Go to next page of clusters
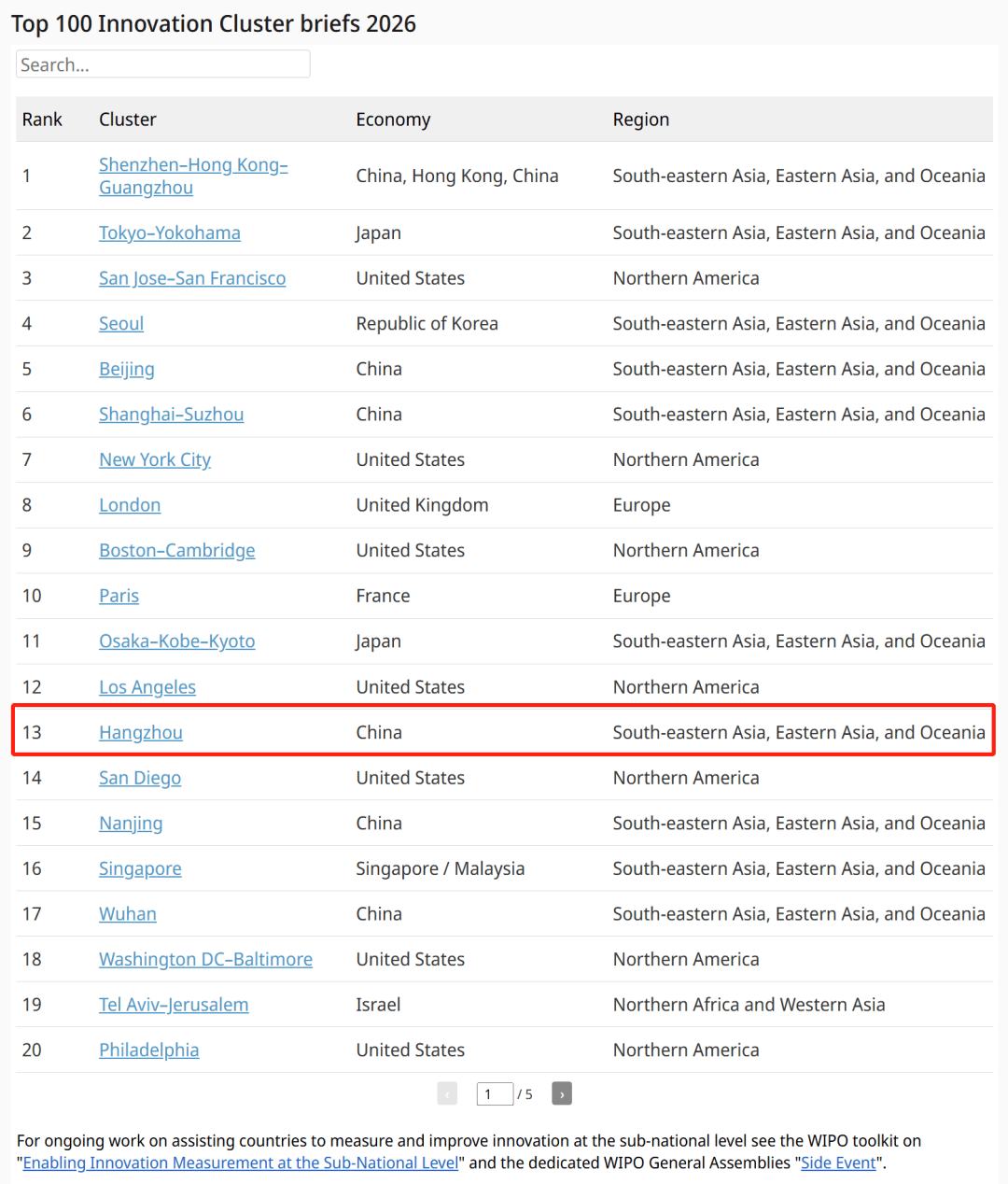Image resolution: width=1008 pixels, height=1184 pixels. tap(561, 1093)
